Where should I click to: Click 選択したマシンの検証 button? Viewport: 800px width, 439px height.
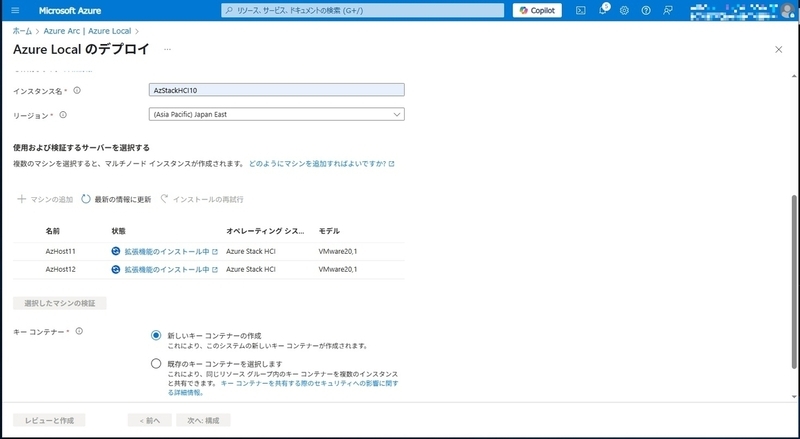[x=60, y=303]
